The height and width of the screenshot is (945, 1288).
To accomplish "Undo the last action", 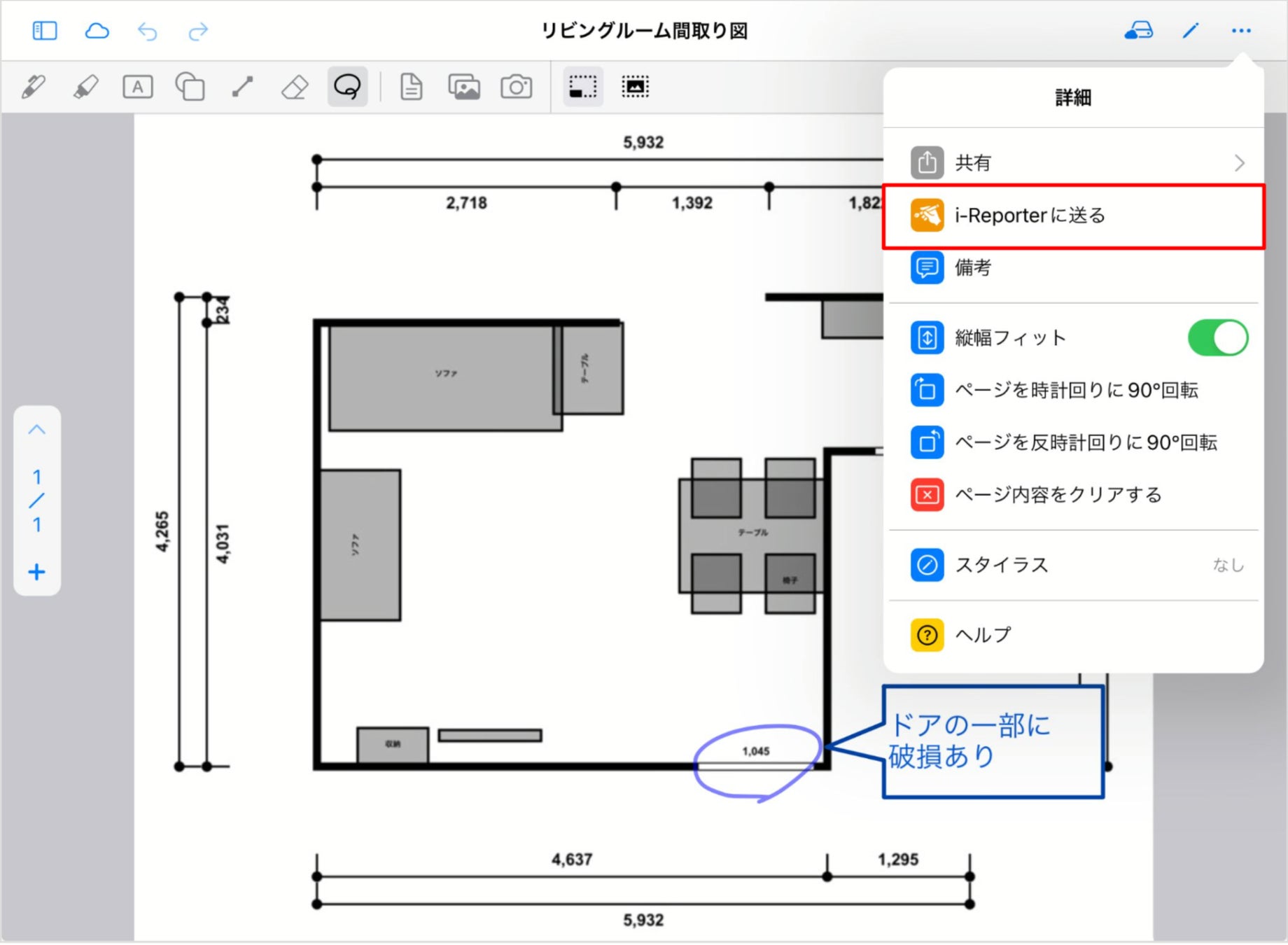I will [x=147, y=31].
